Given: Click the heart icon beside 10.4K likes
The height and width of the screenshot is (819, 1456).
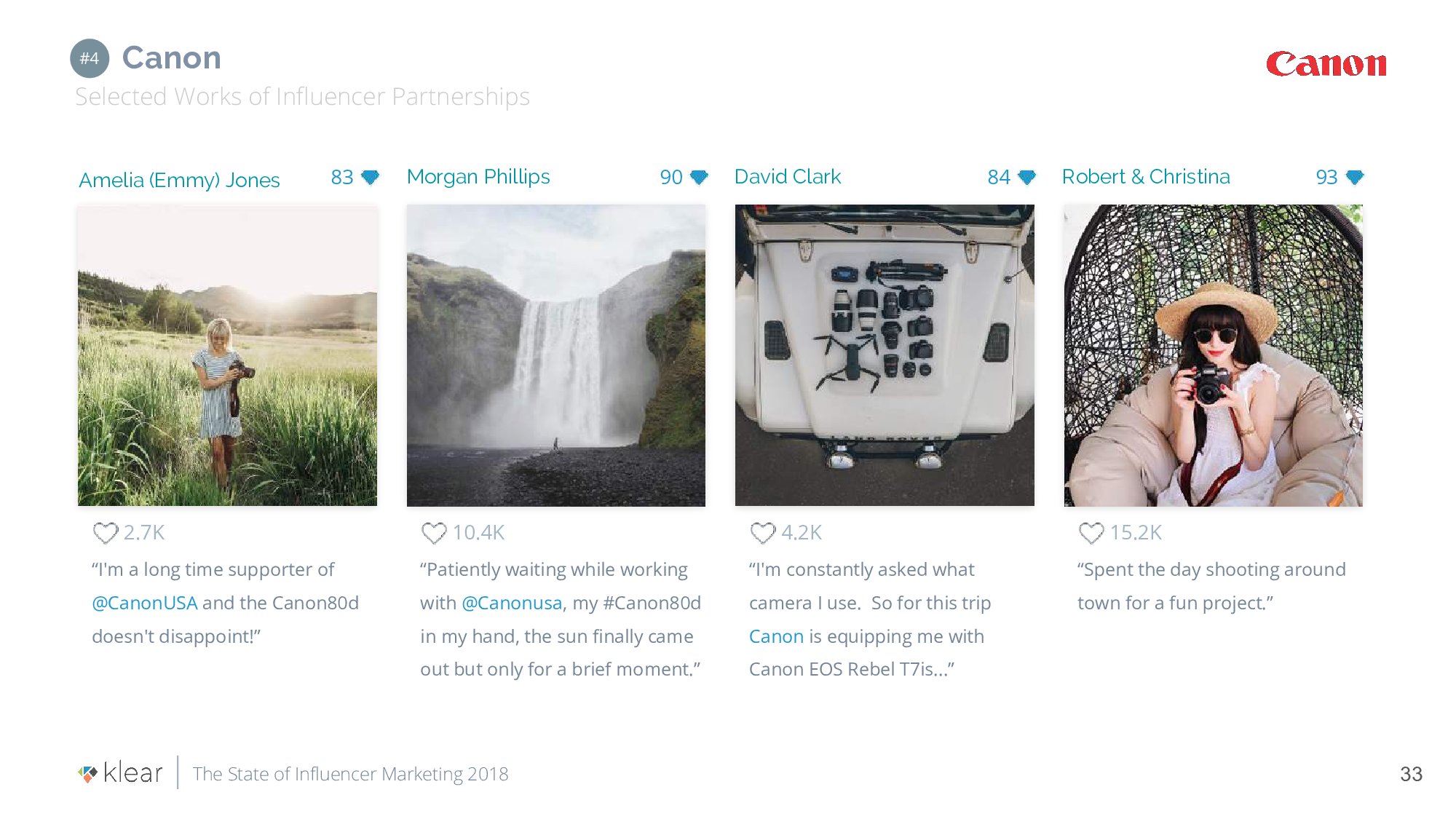Looking at the screenshot, I should [x=434, y=533].
